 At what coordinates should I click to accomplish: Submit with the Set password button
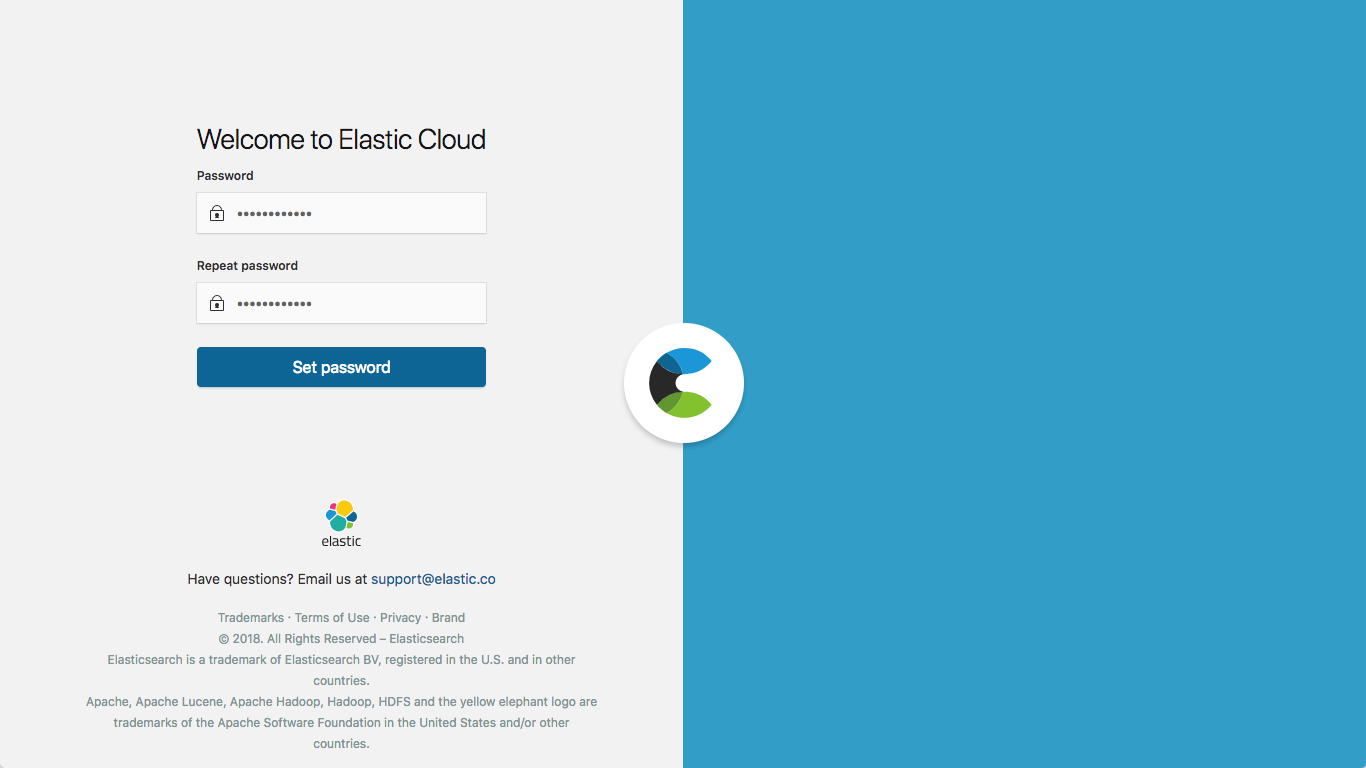click(x=341, y=367)
